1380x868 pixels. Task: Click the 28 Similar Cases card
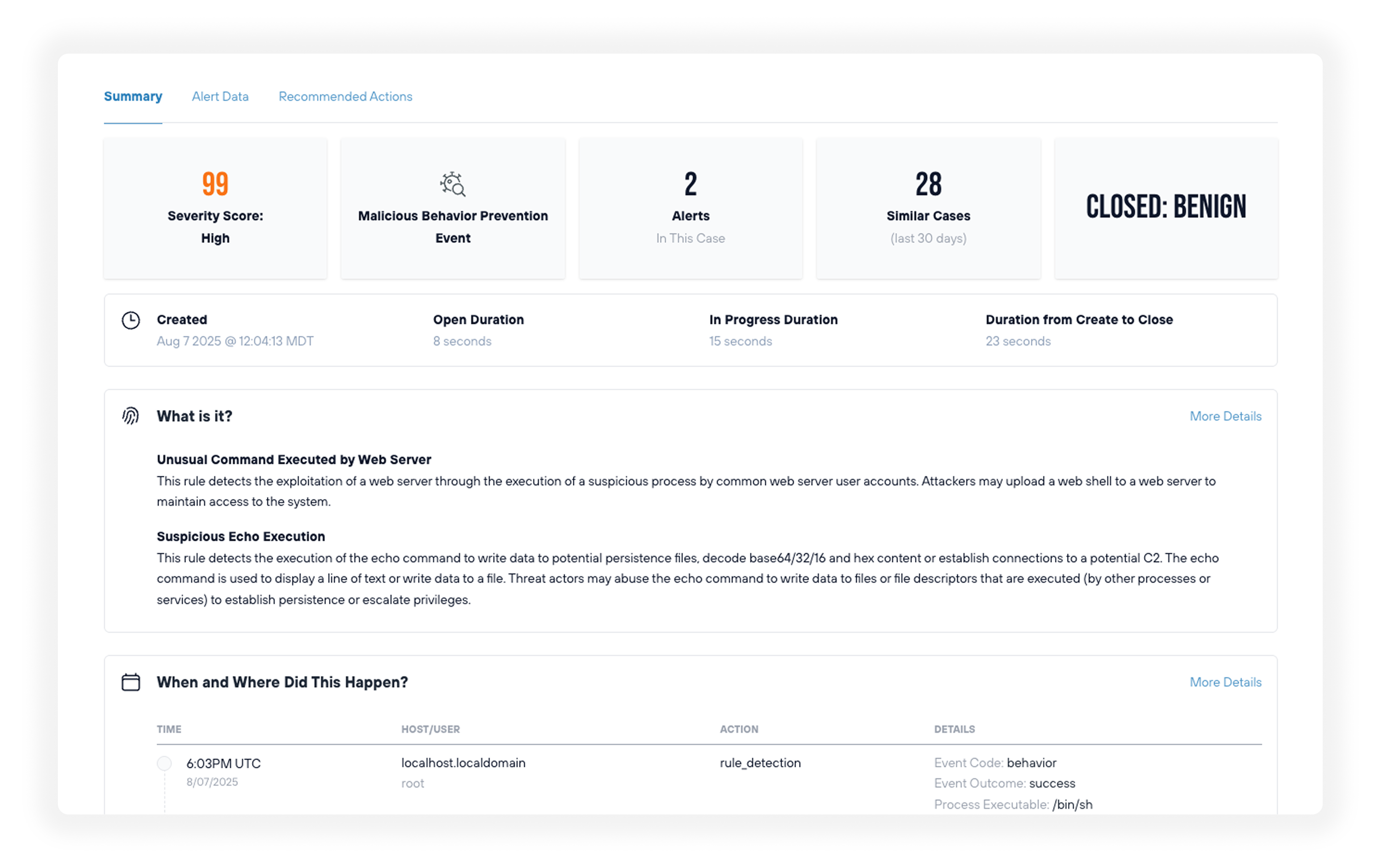[928, 209]
